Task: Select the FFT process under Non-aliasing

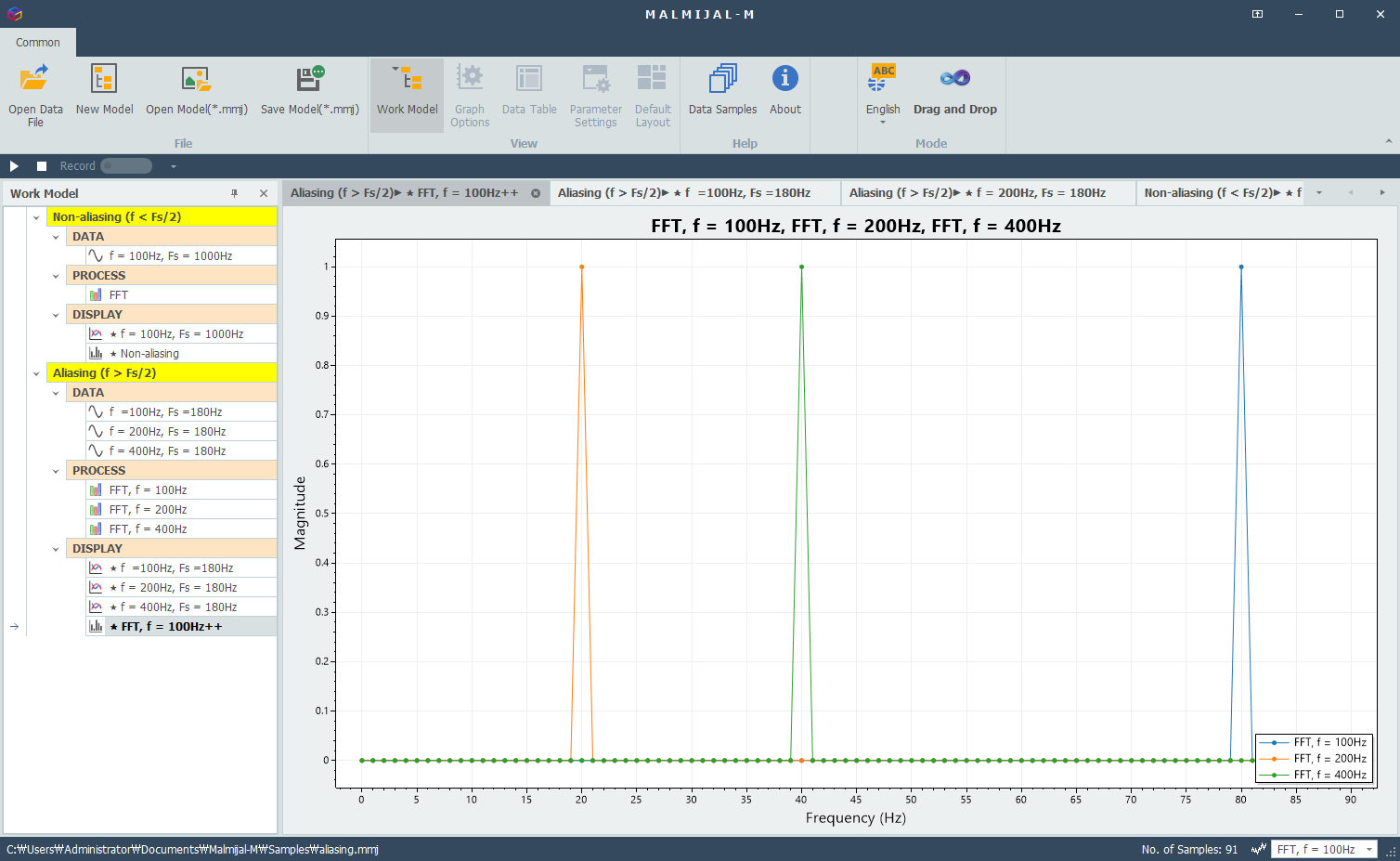Action: click(x=181, y=294)
